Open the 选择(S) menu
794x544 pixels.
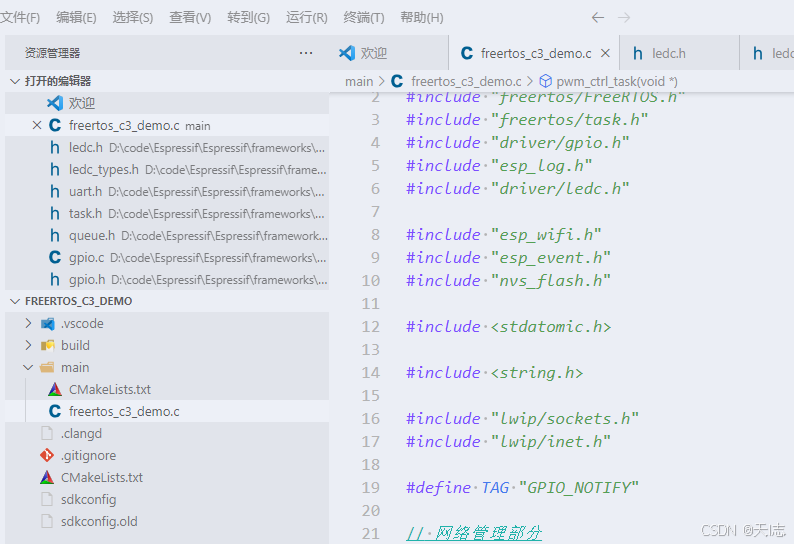[x=133, y=18]
